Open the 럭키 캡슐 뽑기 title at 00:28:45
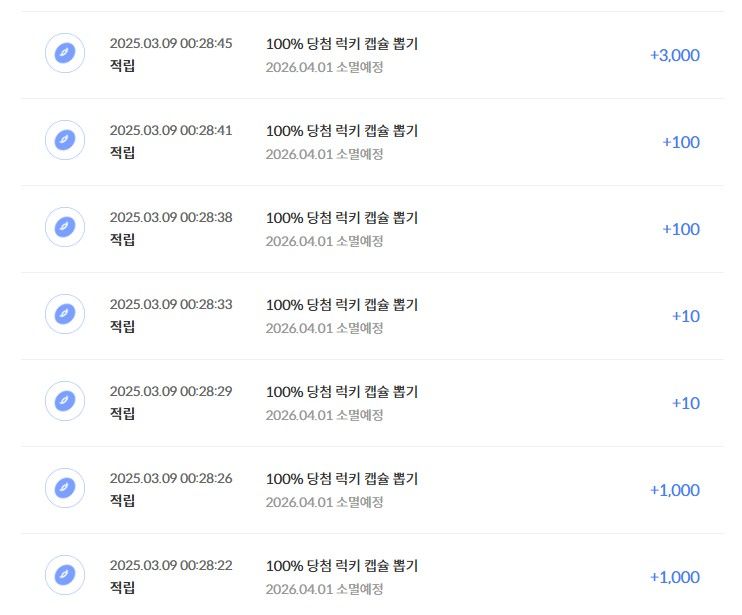 [x=342, y=44]
